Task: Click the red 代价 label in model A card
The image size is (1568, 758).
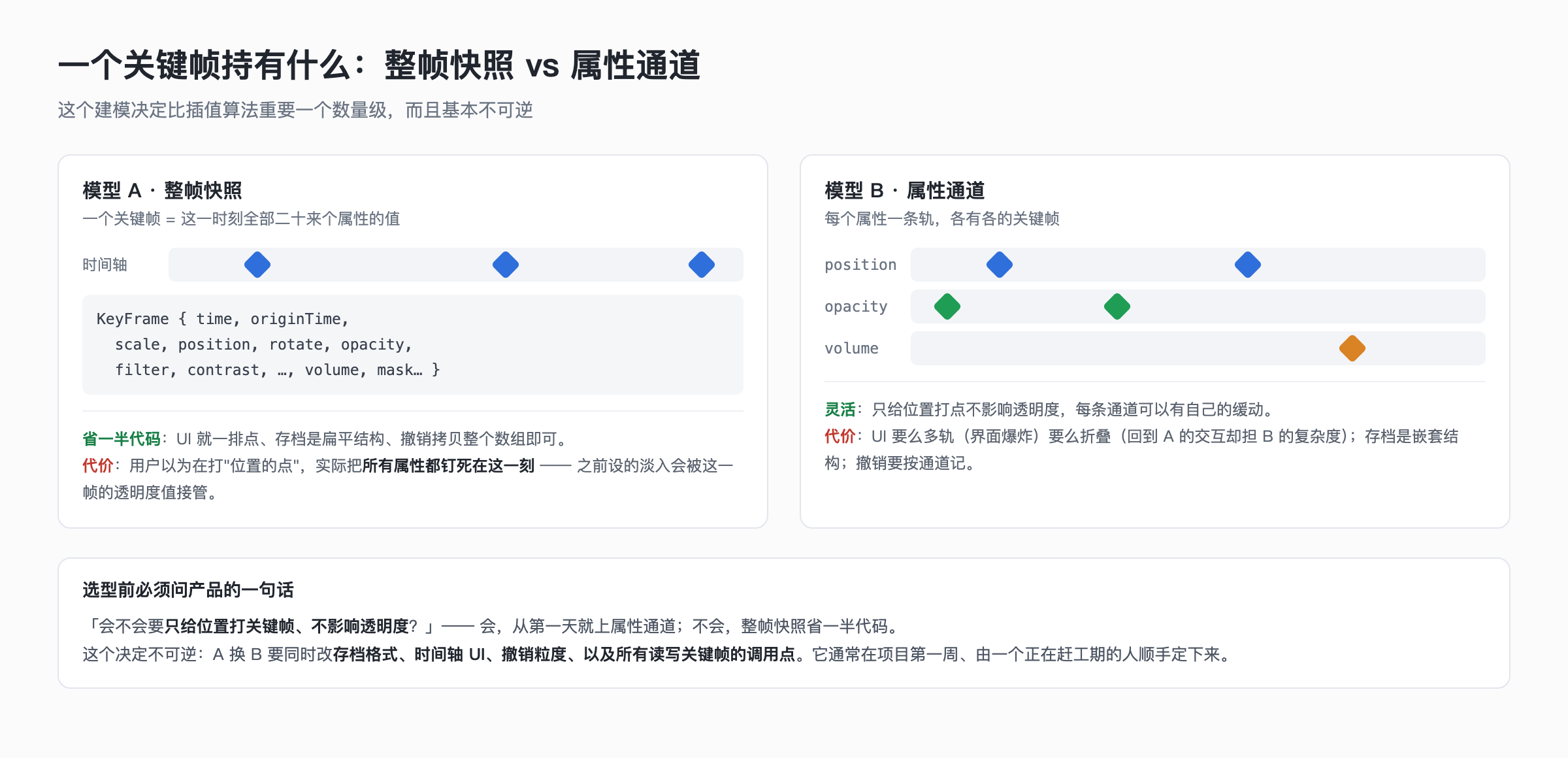Action: coord(98,465)
